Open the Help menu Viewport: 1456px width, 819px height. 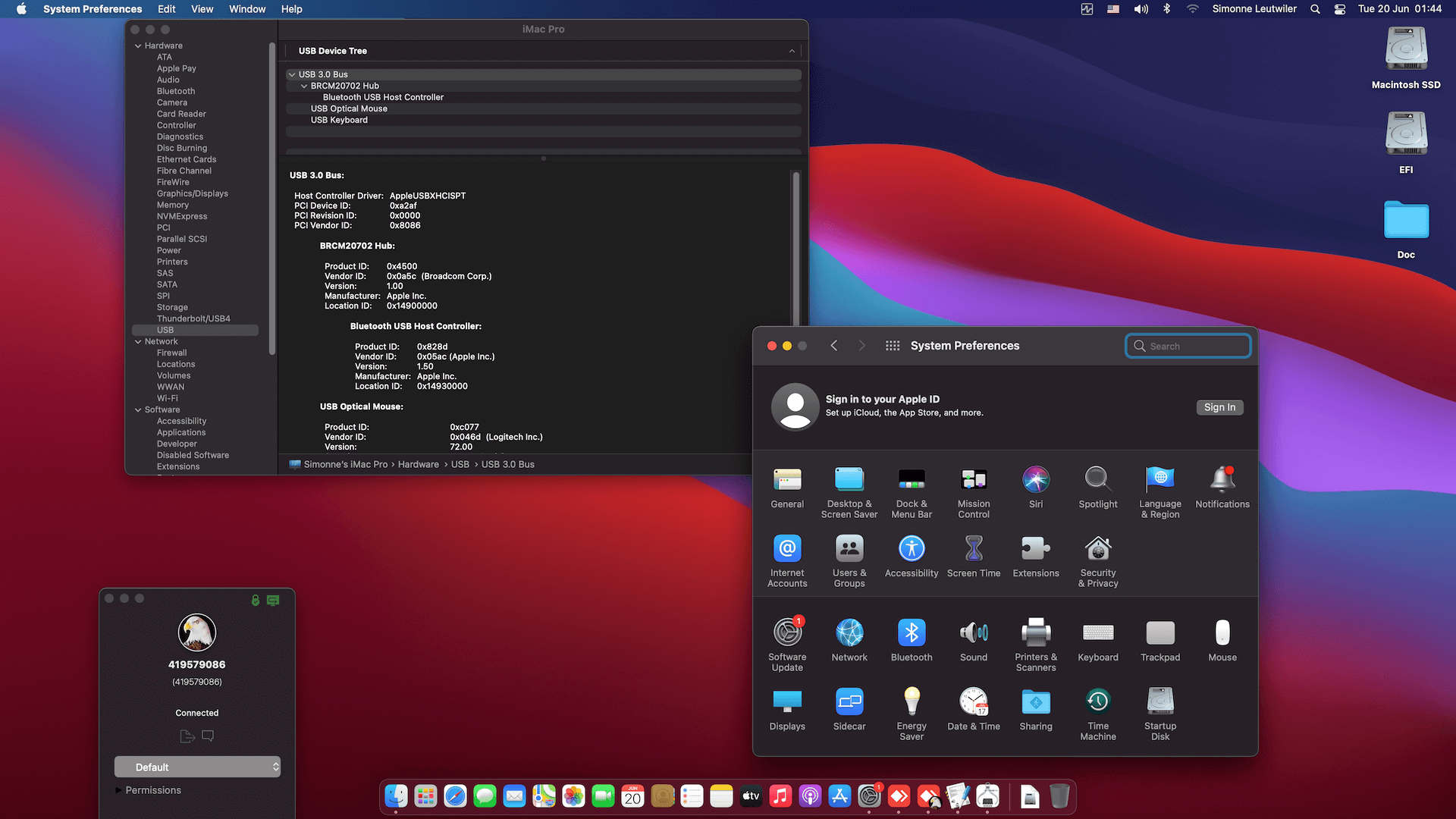click(x=292, y=9)
